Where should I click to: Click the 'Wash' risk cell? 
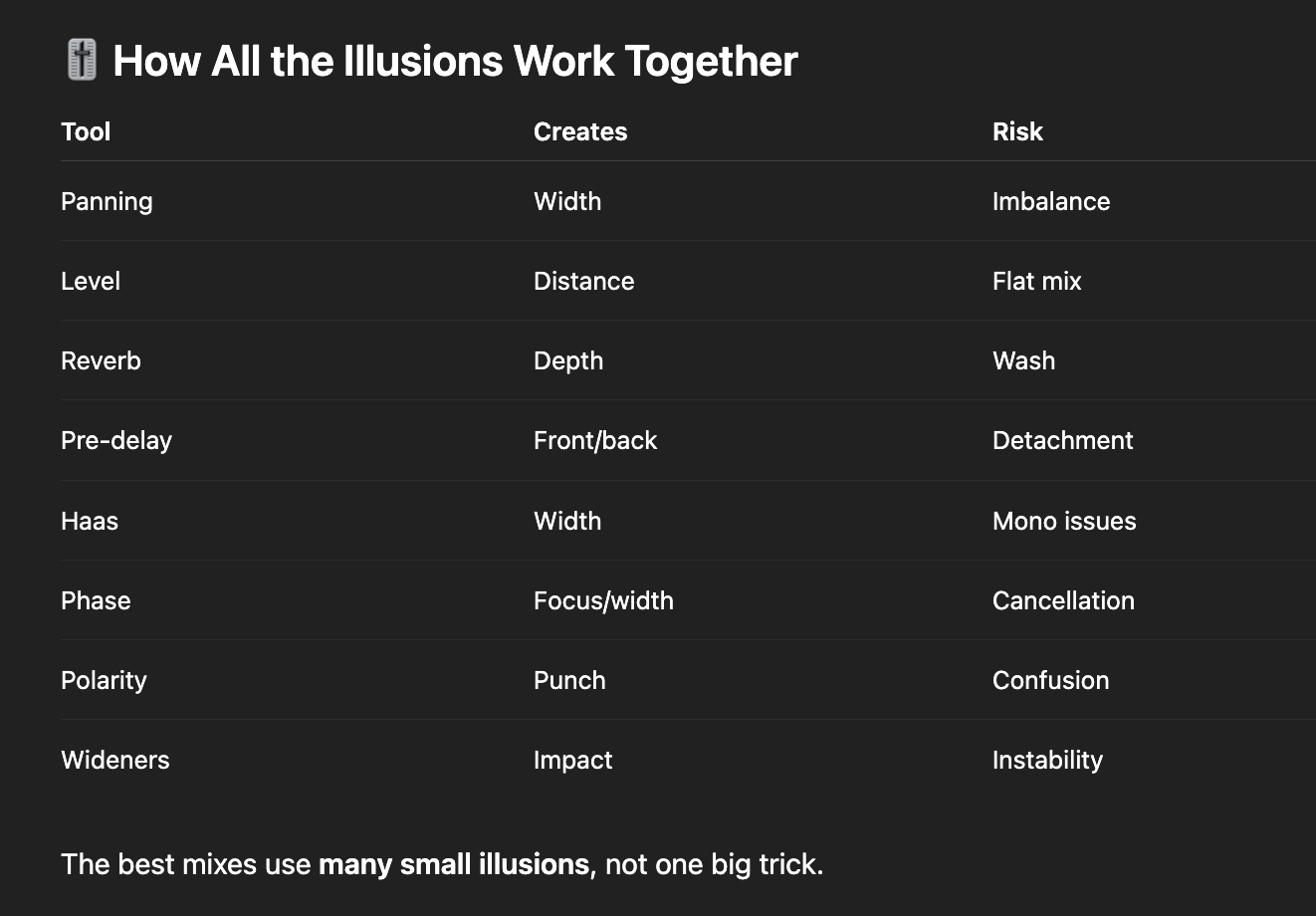1023,360
